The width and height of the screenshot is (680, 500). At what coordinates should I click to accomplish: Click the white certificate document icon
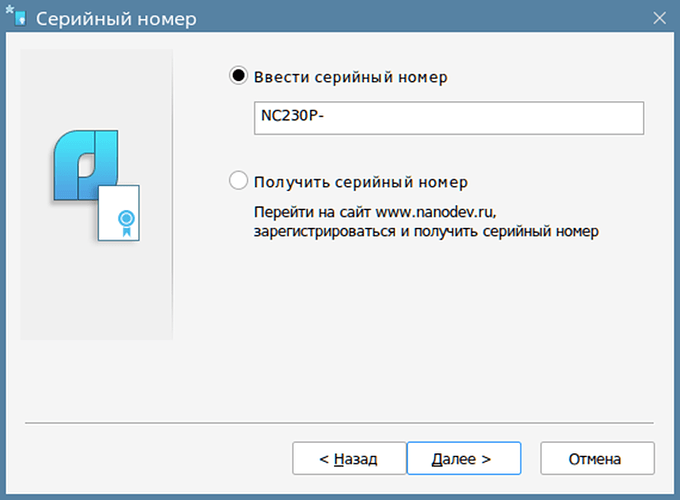click(x=119, y=213)
